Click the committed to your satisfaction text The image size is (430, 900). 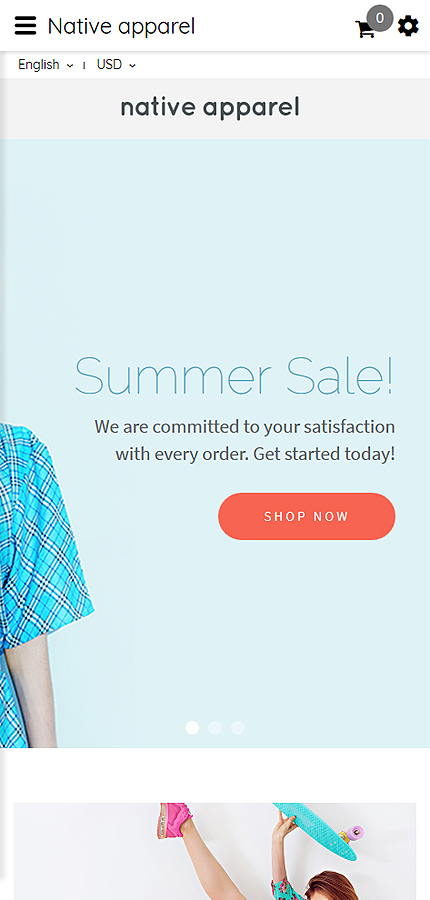245,440
